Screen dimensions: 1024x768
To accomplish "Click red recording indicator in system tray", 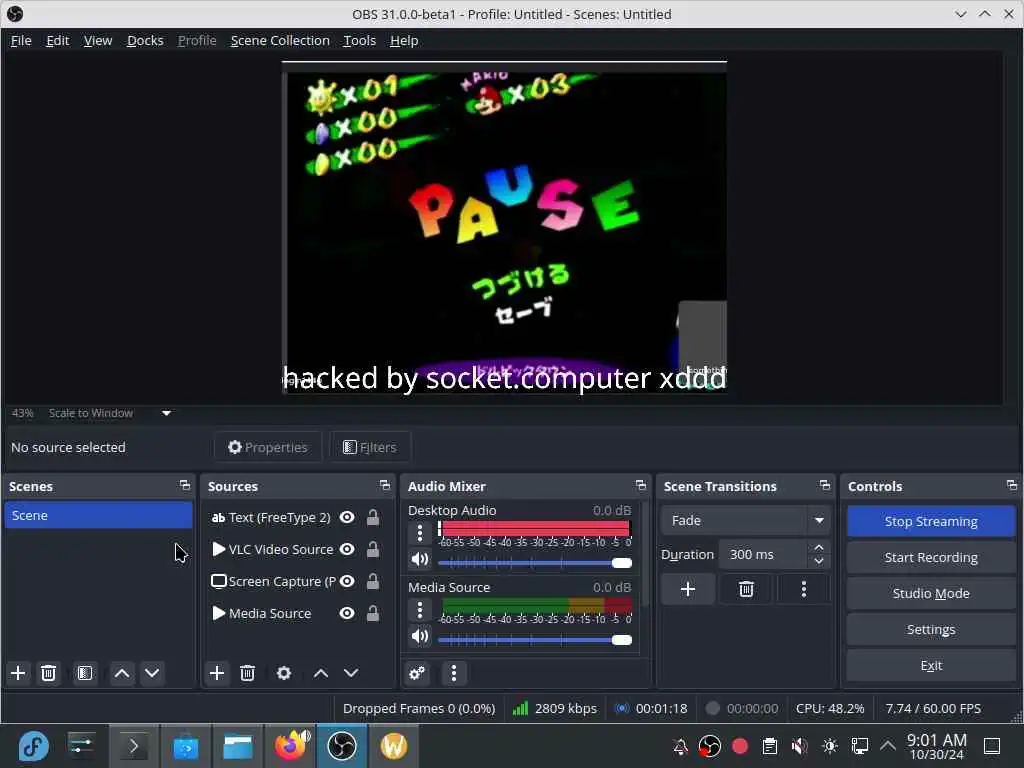I will tap(740, 746).
